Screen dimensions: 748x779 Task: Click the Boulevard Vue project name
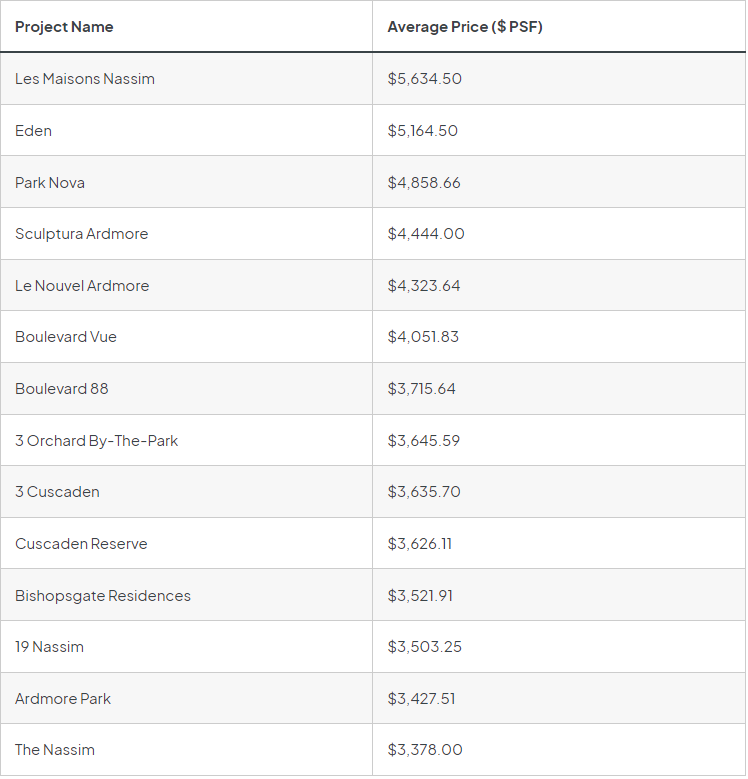[x=66, y=337]
